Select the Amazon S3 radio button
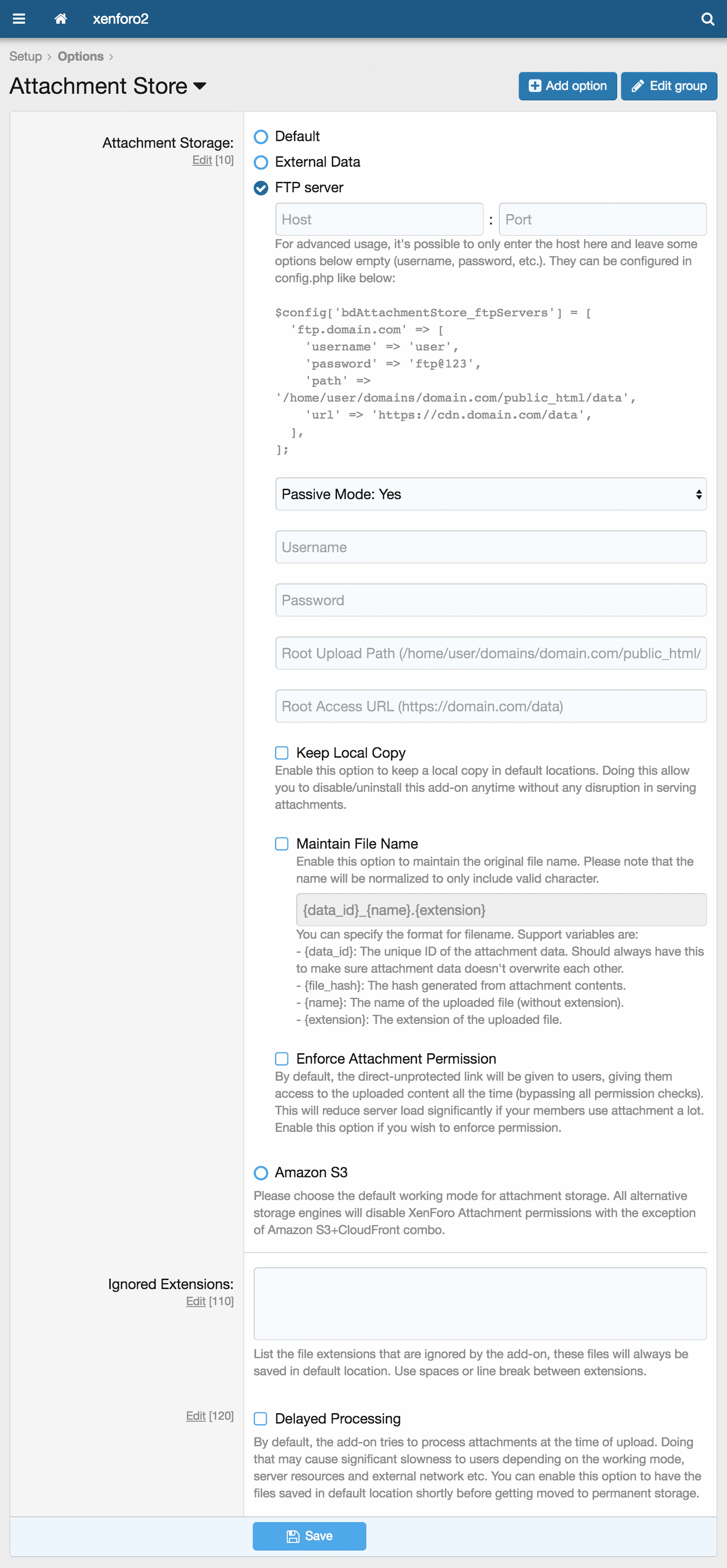This screenshot has height=1568, width=727. [261, 1173]
